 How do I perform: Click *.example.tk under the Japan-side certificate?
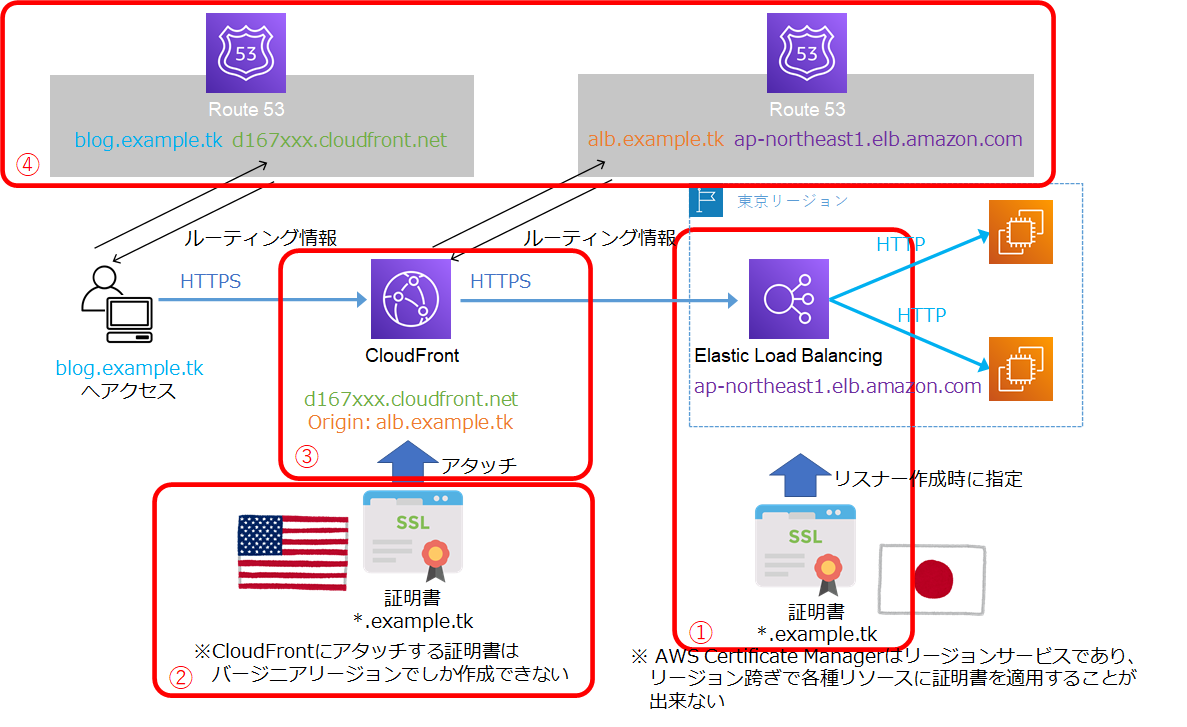click(x=817, y=634)
